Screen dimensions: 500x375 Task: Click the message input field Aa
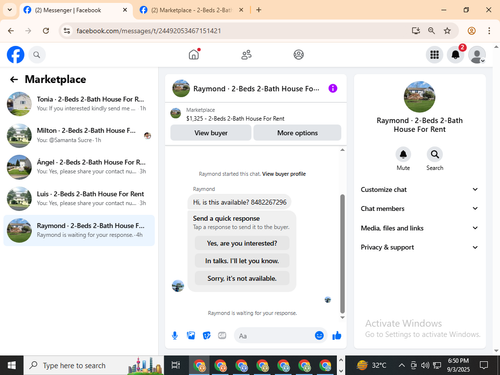[x=275, y=336]
